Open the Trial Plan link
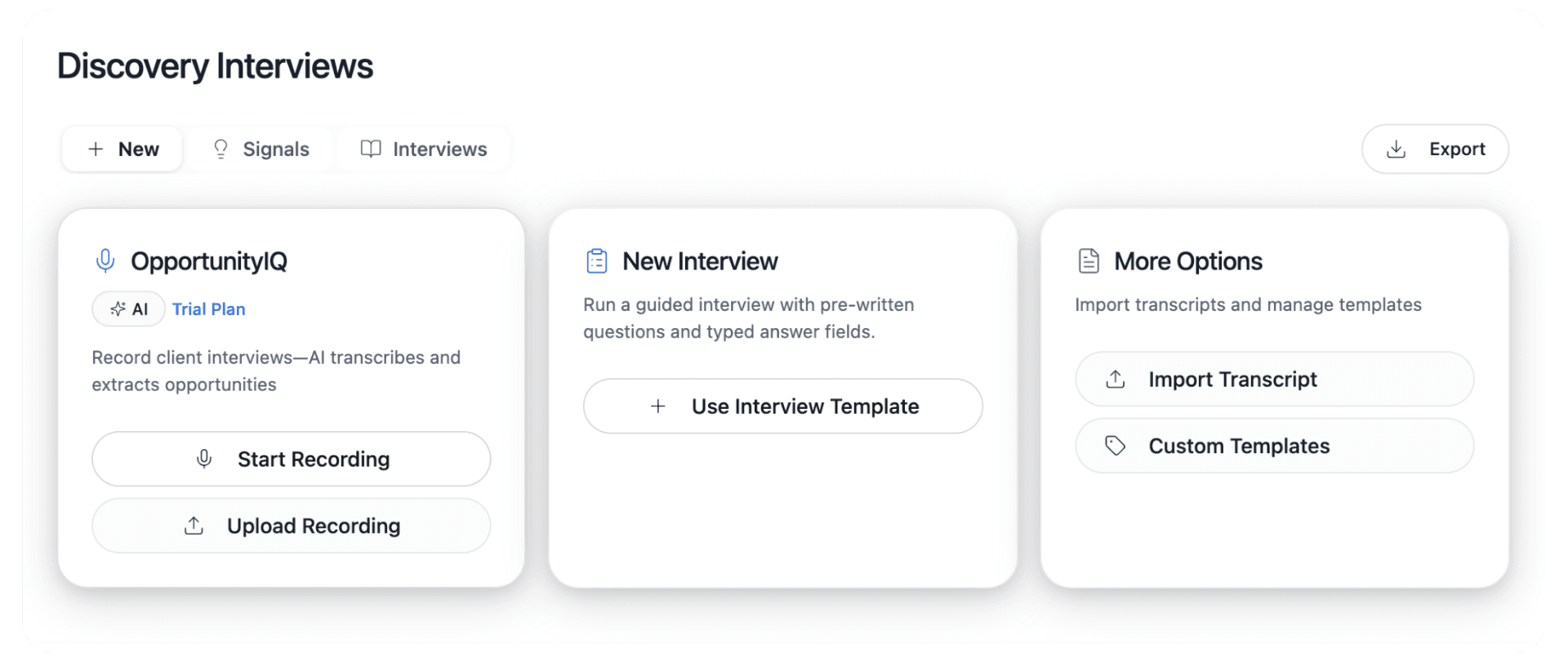Image resolution: width=1568 pixels, height=662 pixels. pos(209,309)
